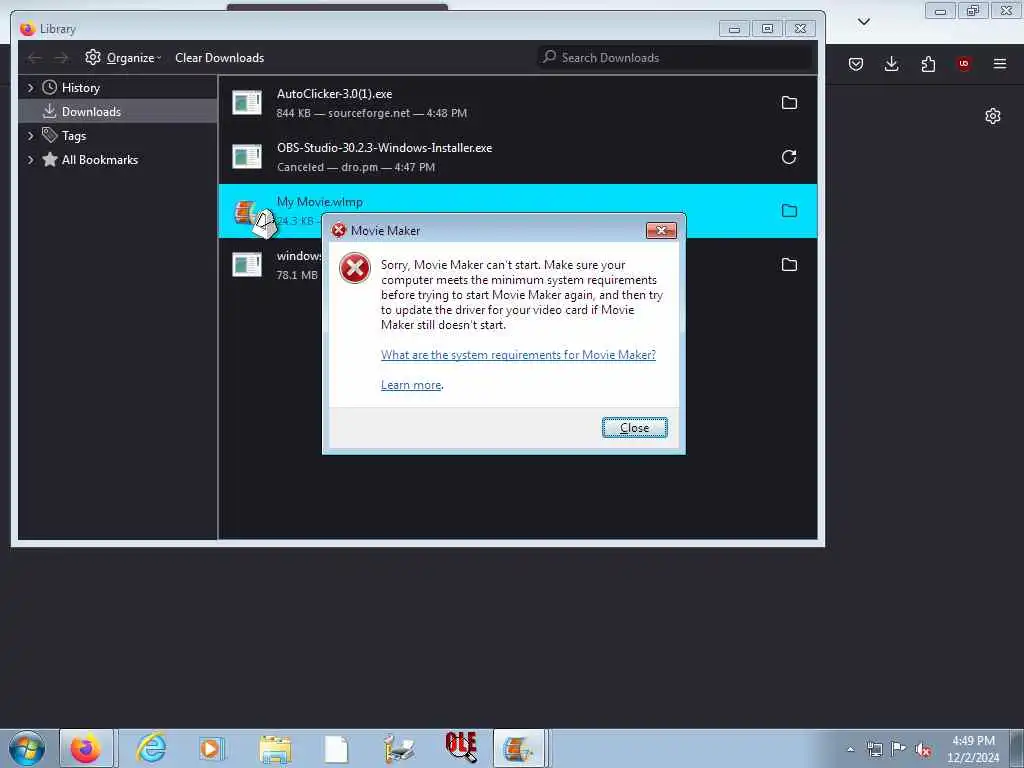1024x768 pixels.
Task: Click the Library back arrow
Action: click(35, 58)
